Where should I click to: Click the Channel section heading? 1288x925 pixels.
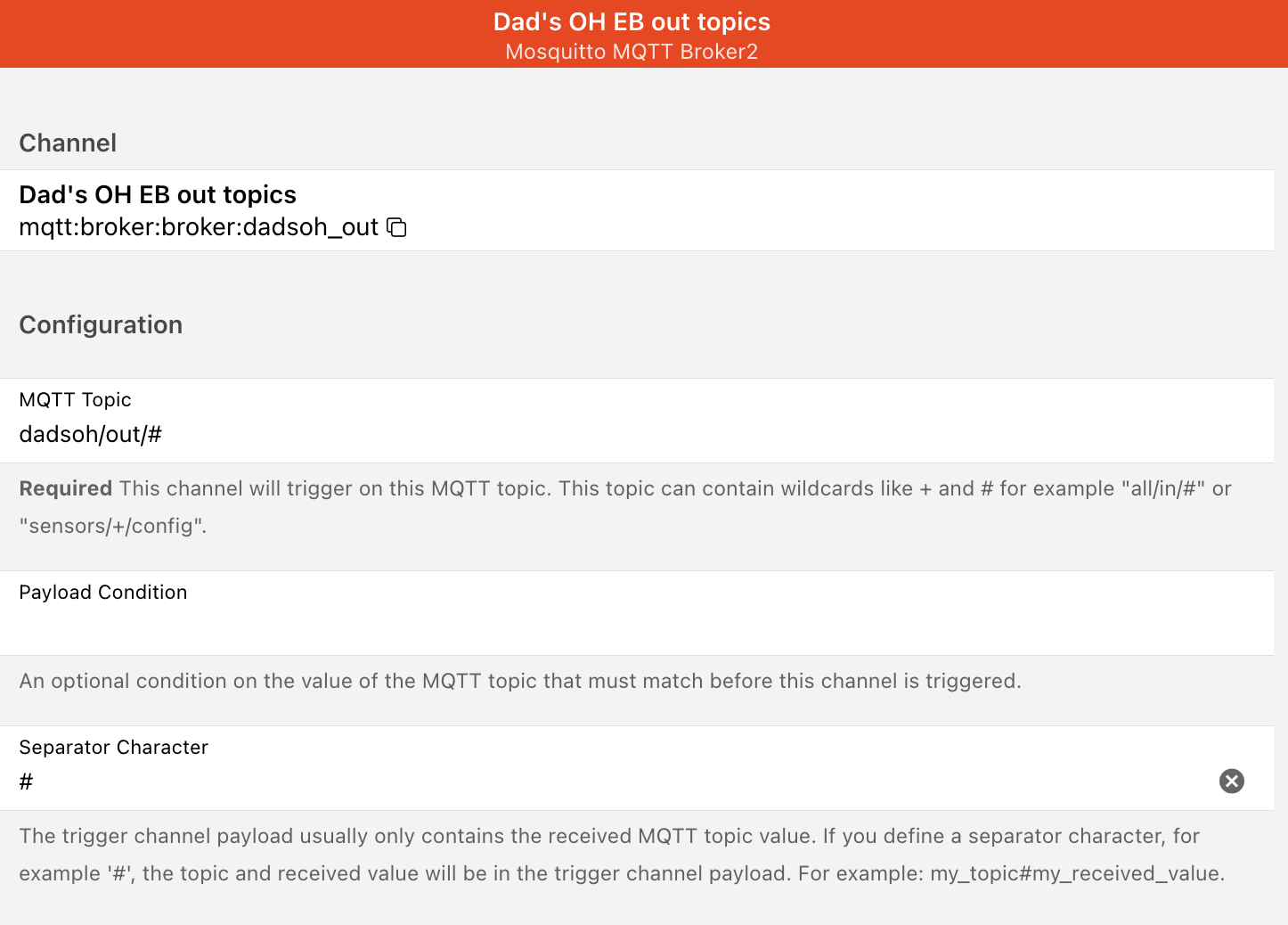click(x=68, y=143)
